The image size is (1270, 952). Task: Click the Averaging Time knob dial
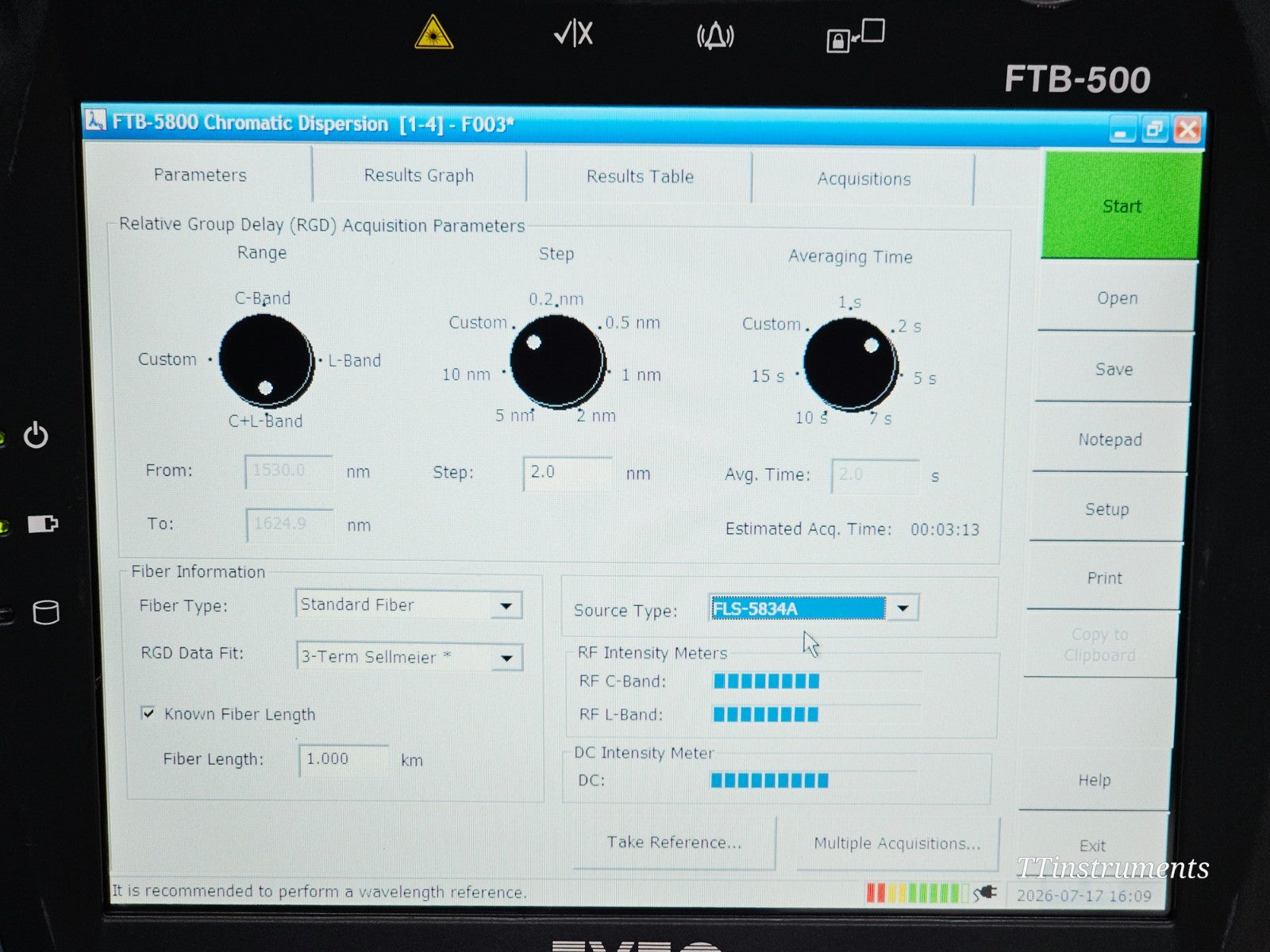point(851,364)
